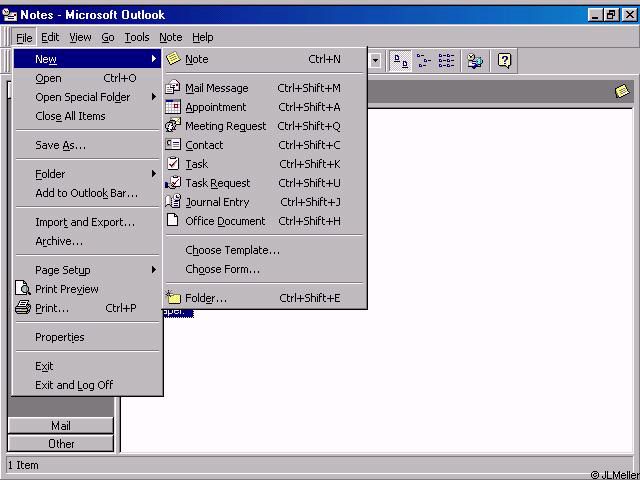Click the Contact card icon
Viewport: 640px width, 480px height.
click(173, 144)
